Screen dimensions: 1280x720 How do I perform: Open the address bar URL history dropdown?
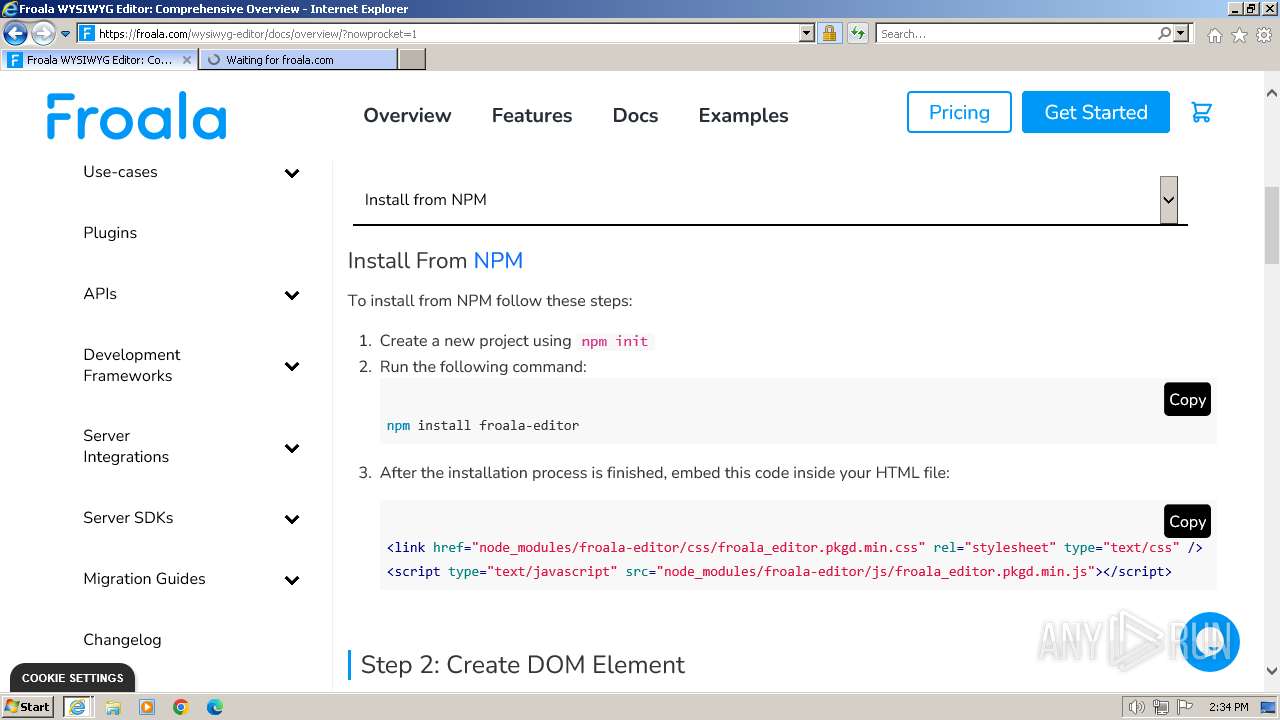(807, 33)
